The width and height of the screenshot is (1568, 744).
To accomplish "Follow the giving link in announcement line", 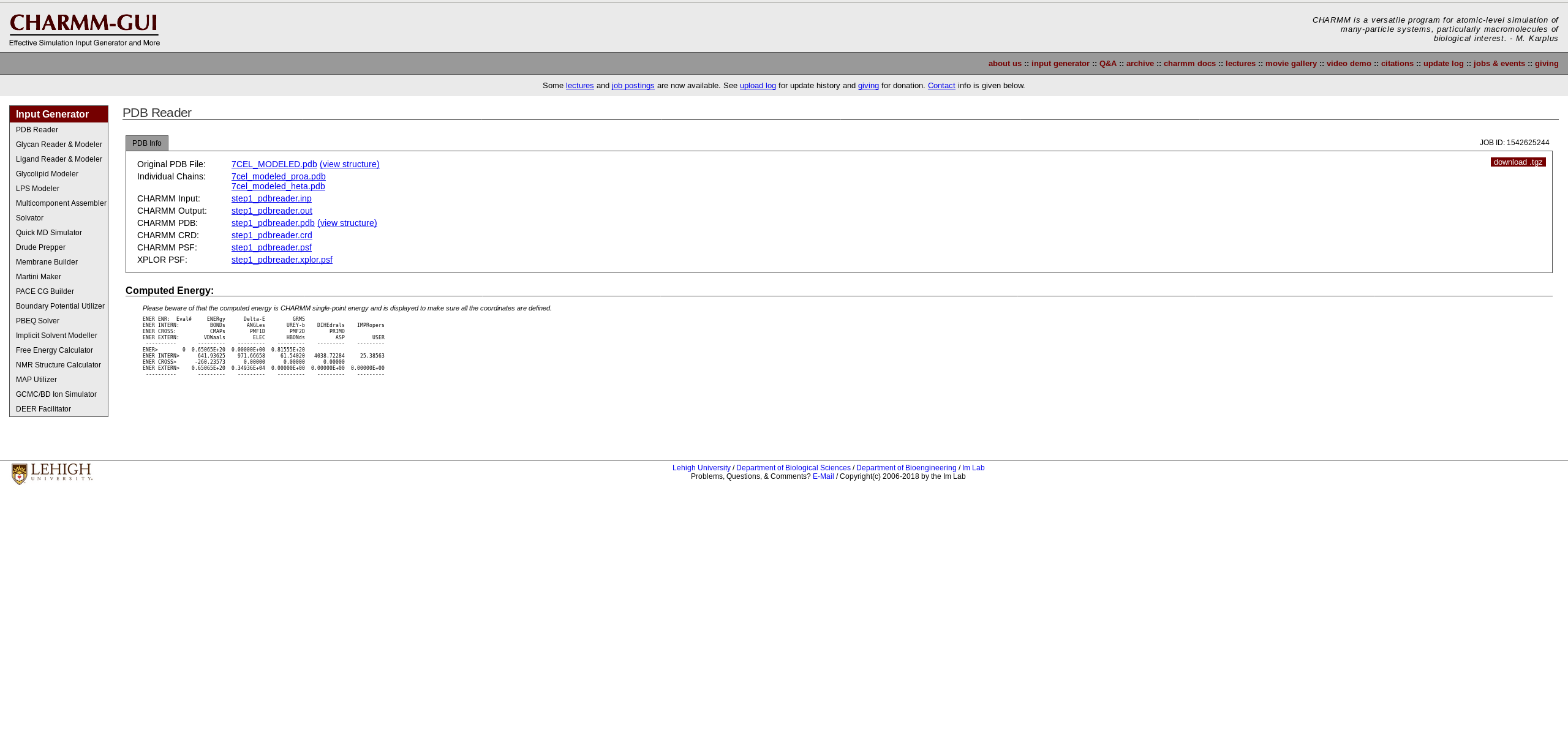I will tap(869, 86).
